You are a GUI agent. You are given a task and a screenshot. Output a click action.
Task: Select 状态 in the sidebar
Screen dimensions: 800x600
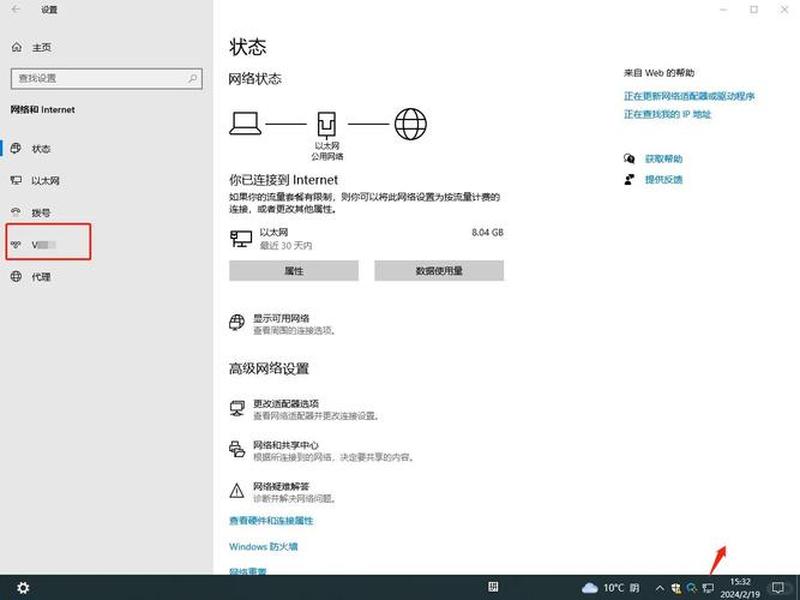click(x=41, y=149)
